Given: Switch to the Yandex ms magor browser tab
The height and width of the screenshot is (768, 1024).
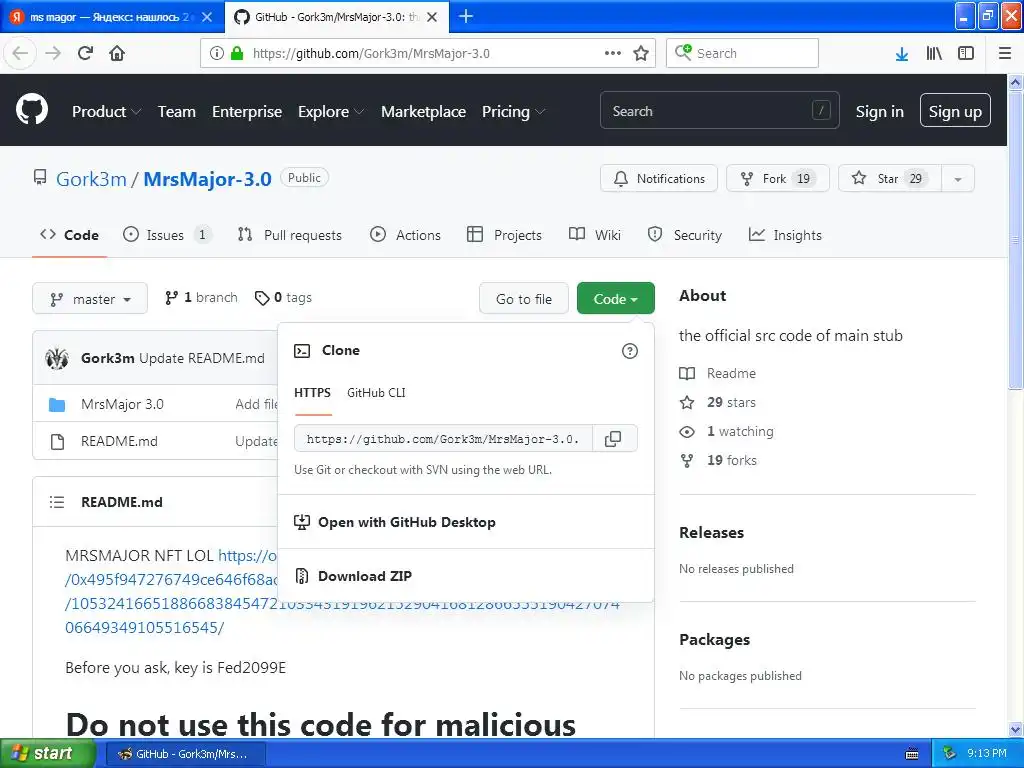Looking at the screenshot, I should 112,17.
